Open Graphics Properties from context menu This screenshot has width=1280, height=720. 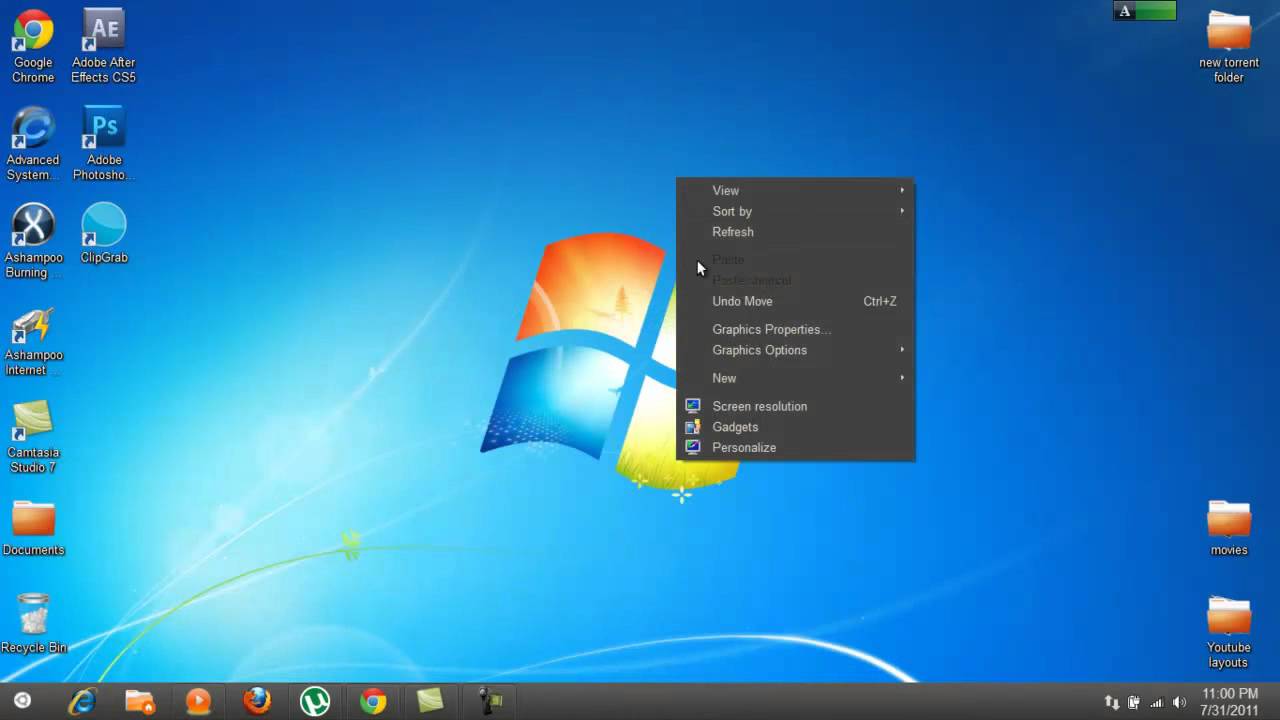[795, 329]
